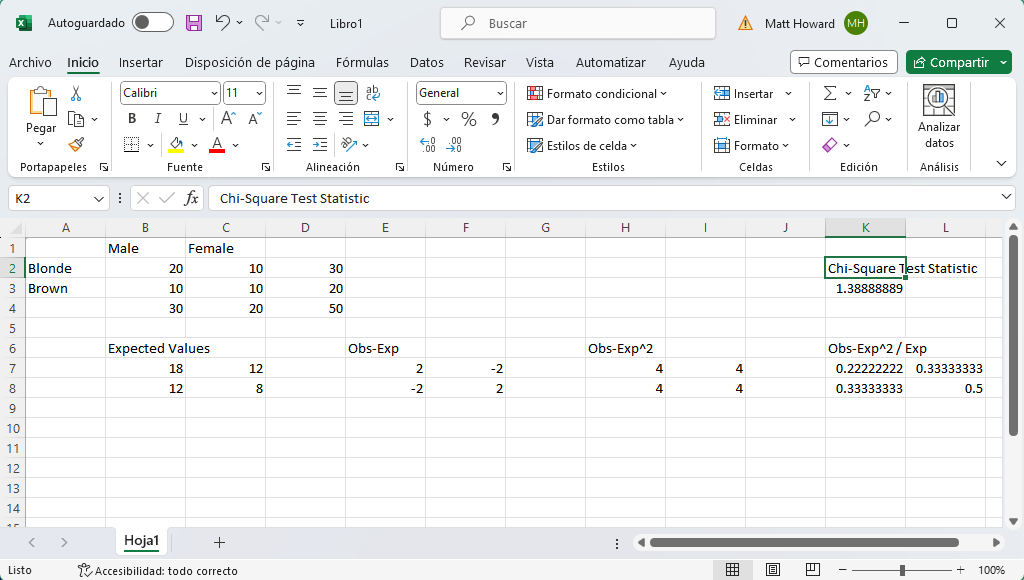Click the Cut scissors icon
1024x580 pixels.
point(76,93)
